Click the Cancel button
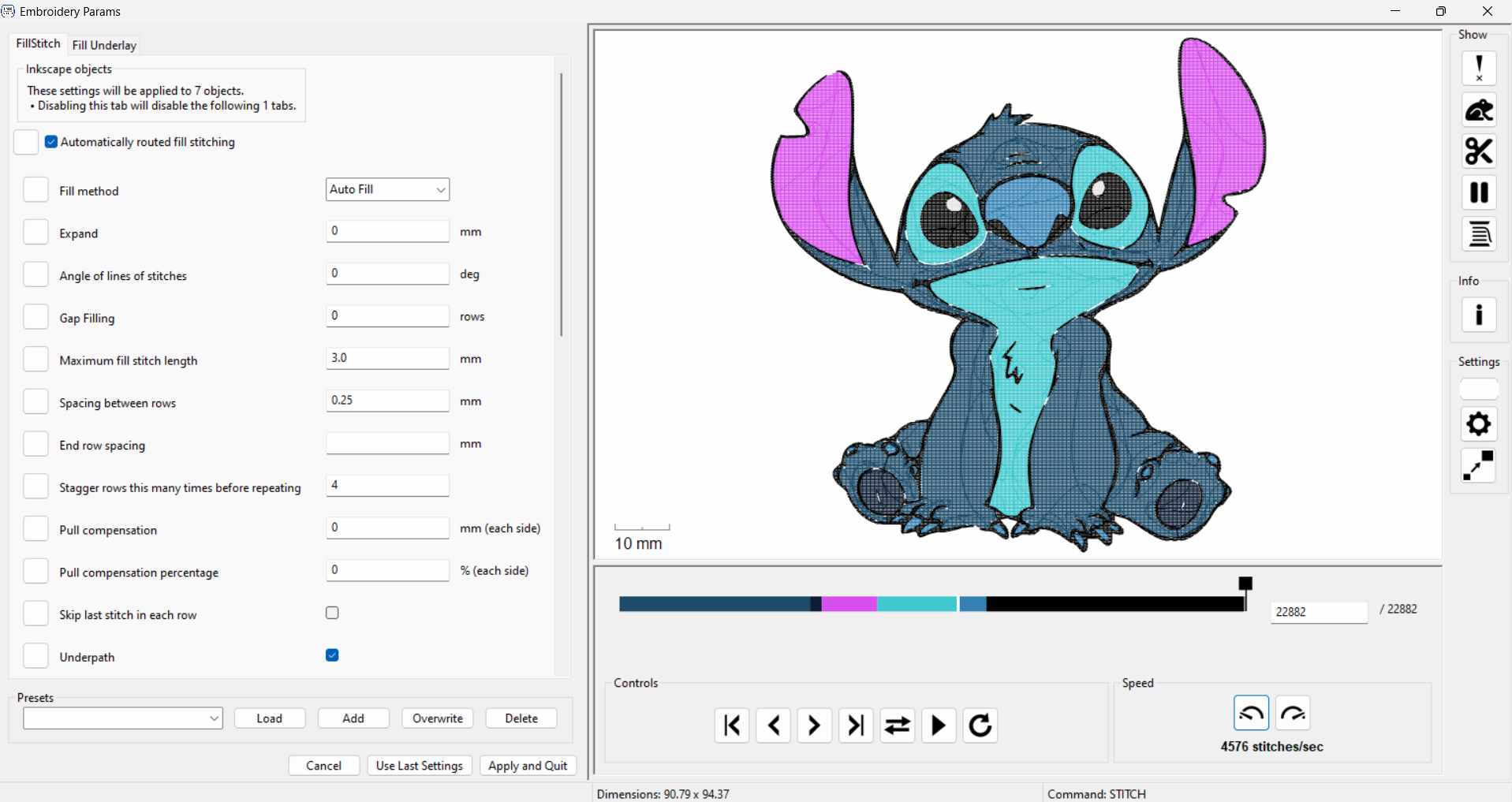 tap(324, 766)
